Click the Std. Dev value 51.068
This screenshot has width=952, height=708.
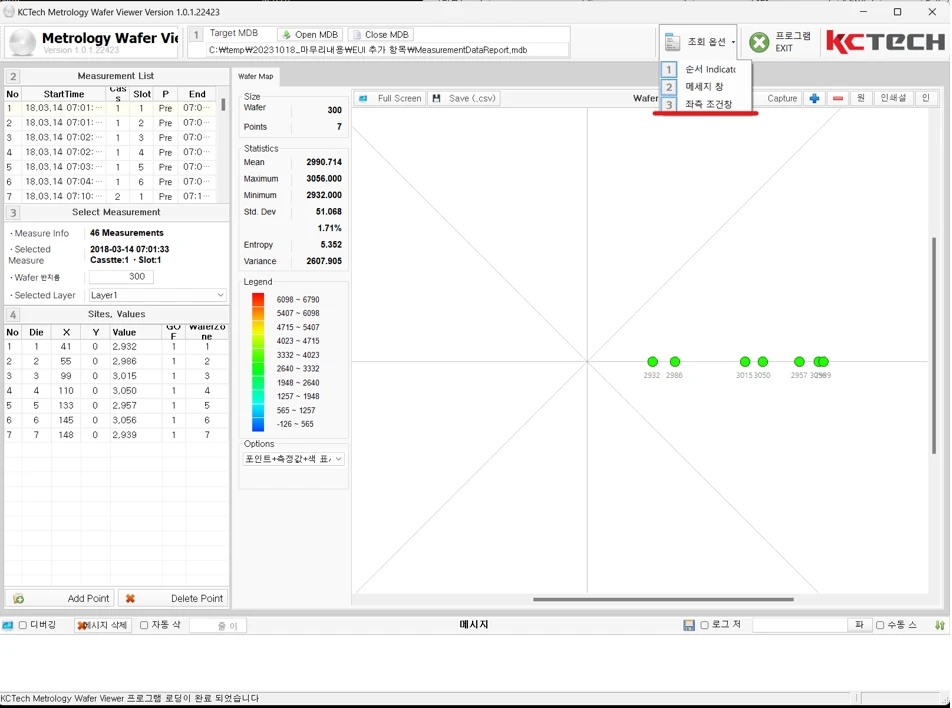click(328, 211)
